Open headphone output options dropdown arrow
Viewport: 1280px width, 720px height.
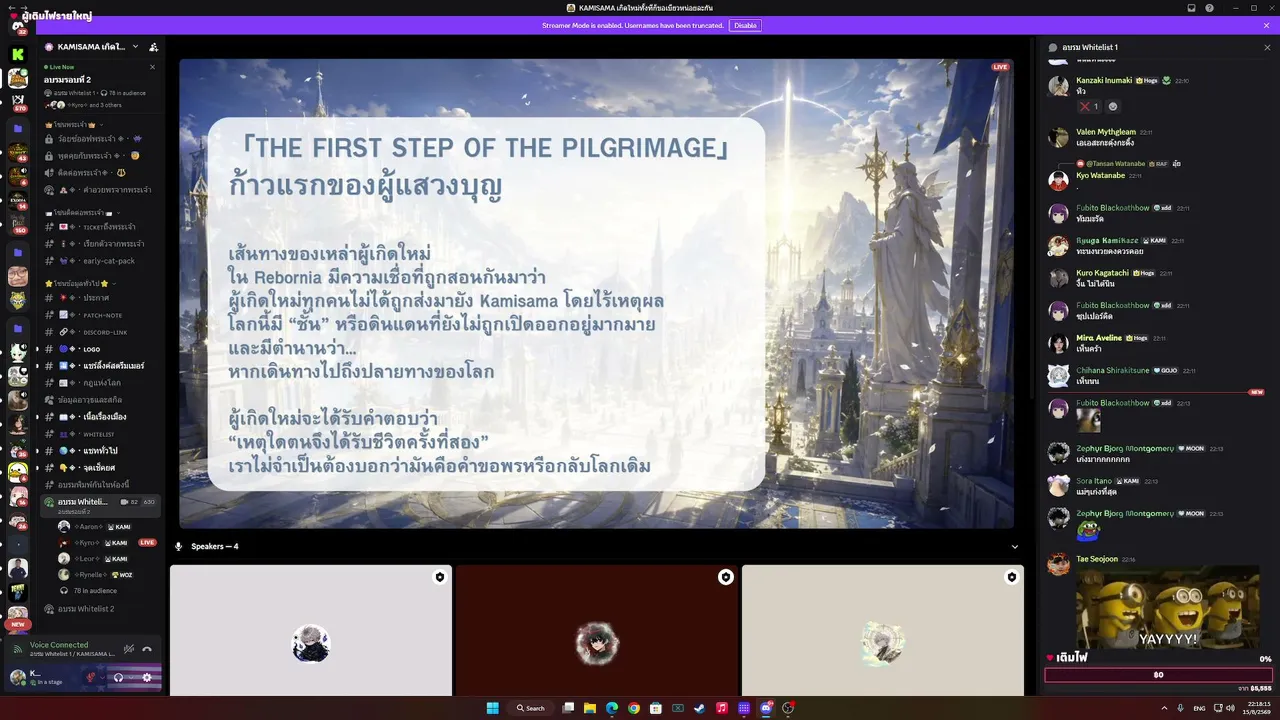[x=130, y=677]
